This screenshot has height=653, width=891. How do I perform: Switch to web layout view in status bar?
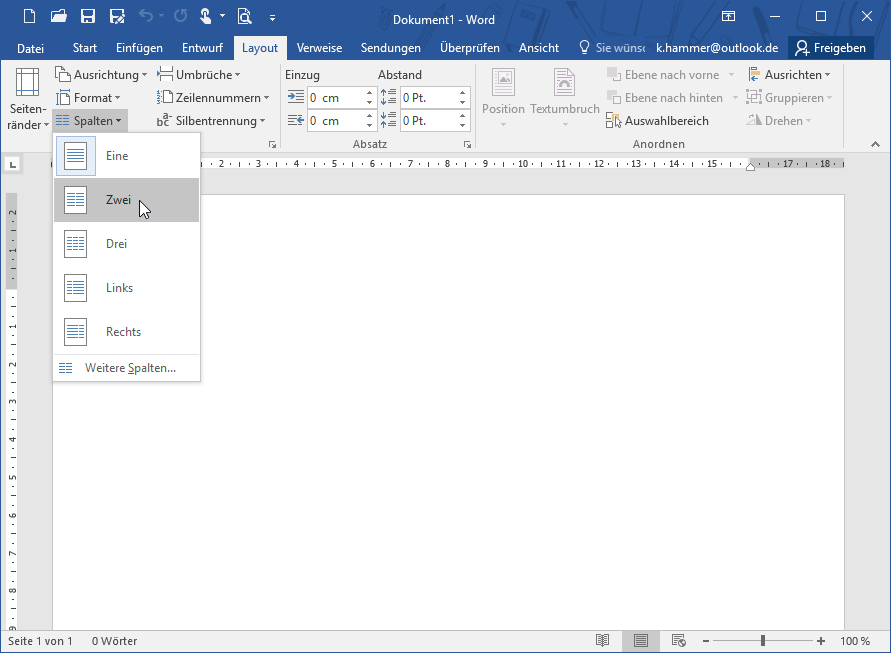point(679,641)
